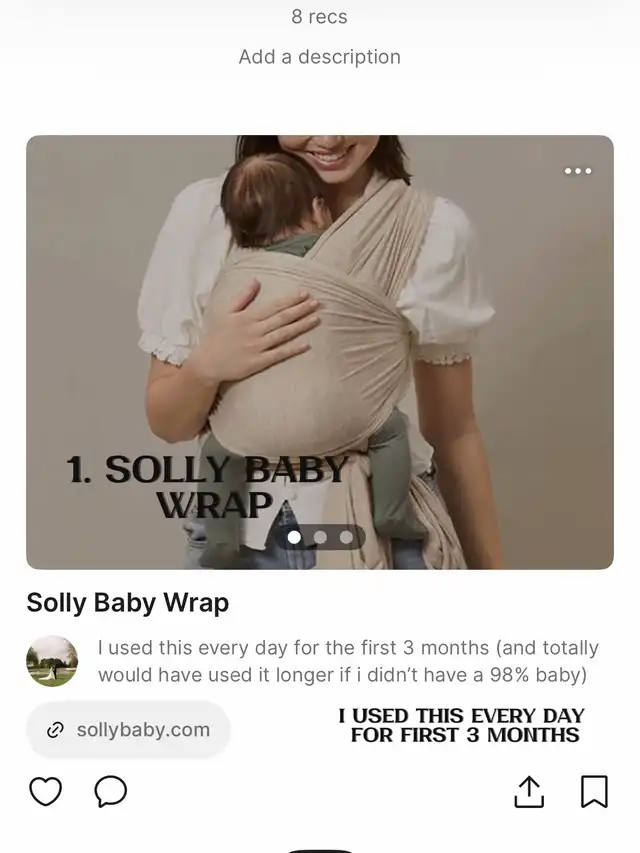640x853 pixels.
Task: Like the Solly Baby Wrap post with heart icon
Action: [x=45, y=792]
